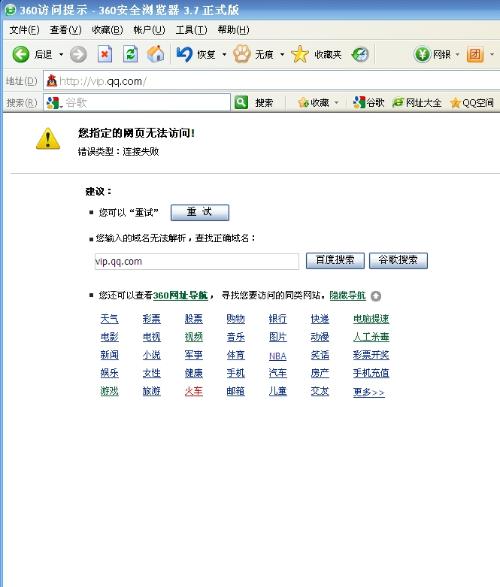The height and width of the screenshot is (587, 500).
Task: Open the 网址大全 bookmark
Action: pos(417,103)
